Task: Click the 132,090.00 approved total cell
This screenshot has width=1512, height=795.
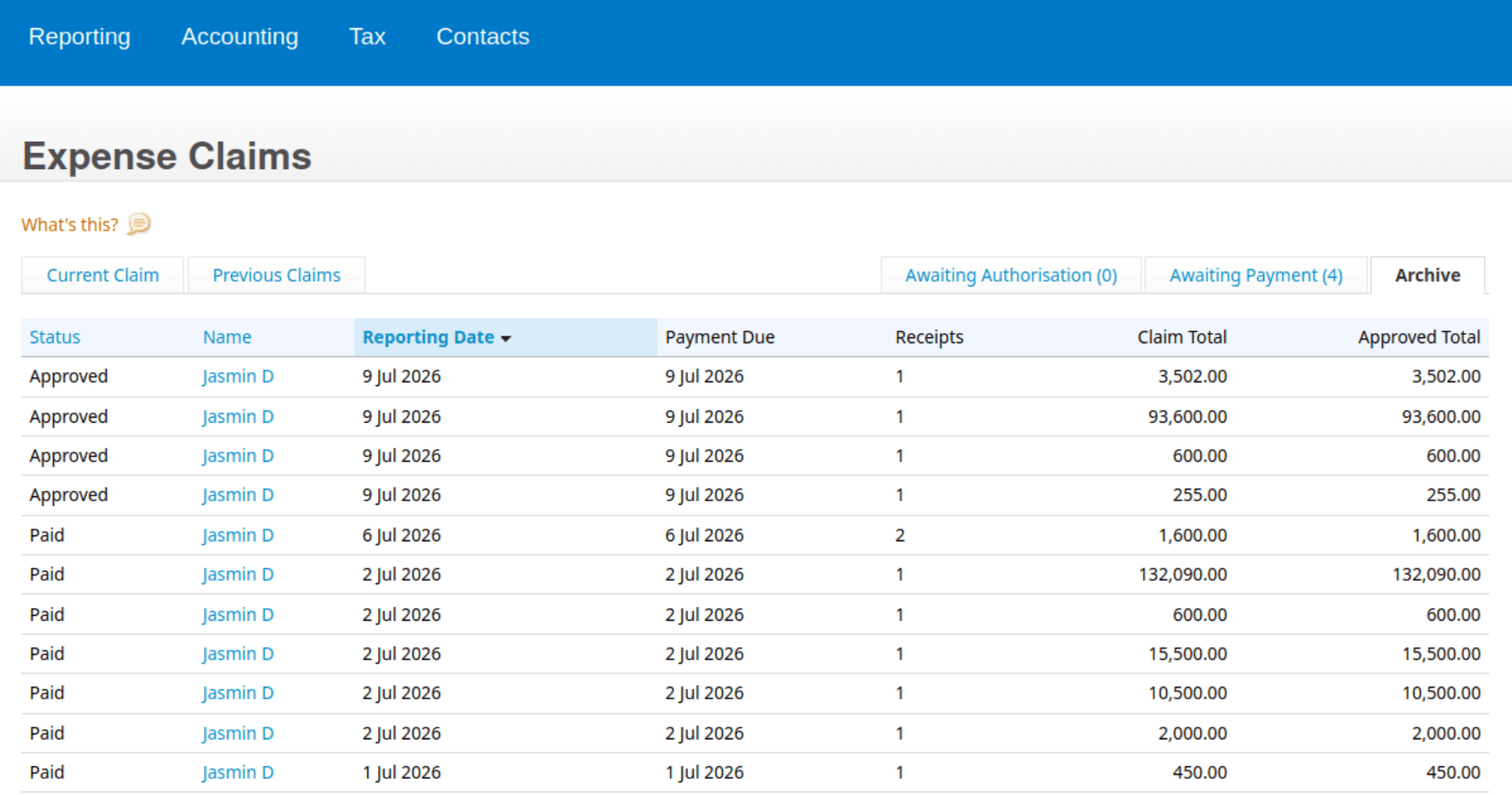Action: [1436, 575]
